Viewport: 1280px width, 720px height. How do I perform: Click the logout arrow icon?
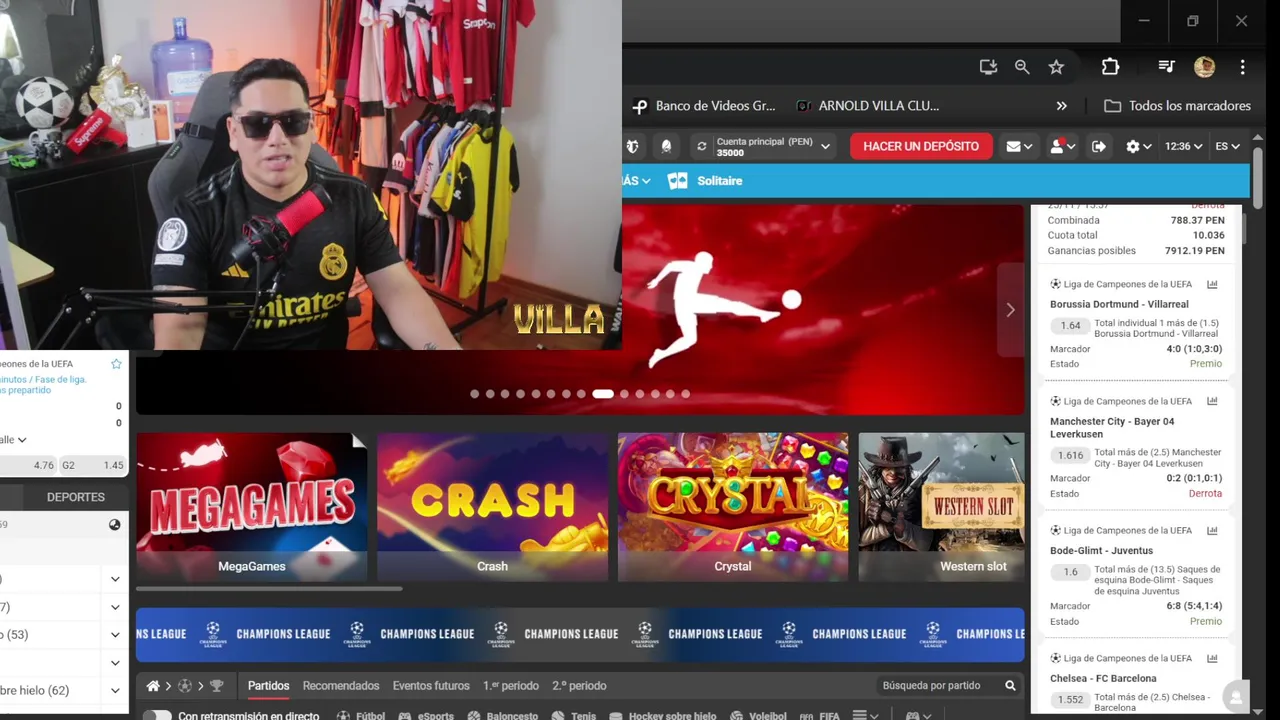pyautogui.click(x=1098, y=146)
